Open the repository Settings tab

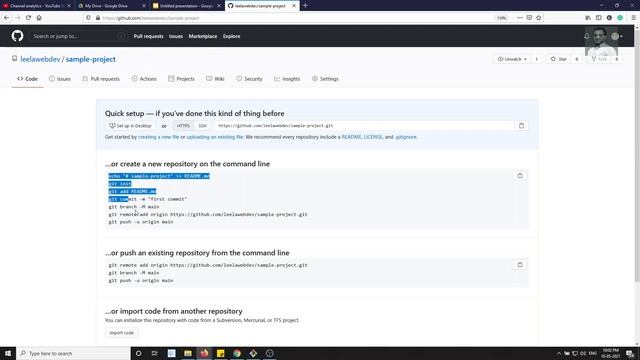[x=325, y=79]
